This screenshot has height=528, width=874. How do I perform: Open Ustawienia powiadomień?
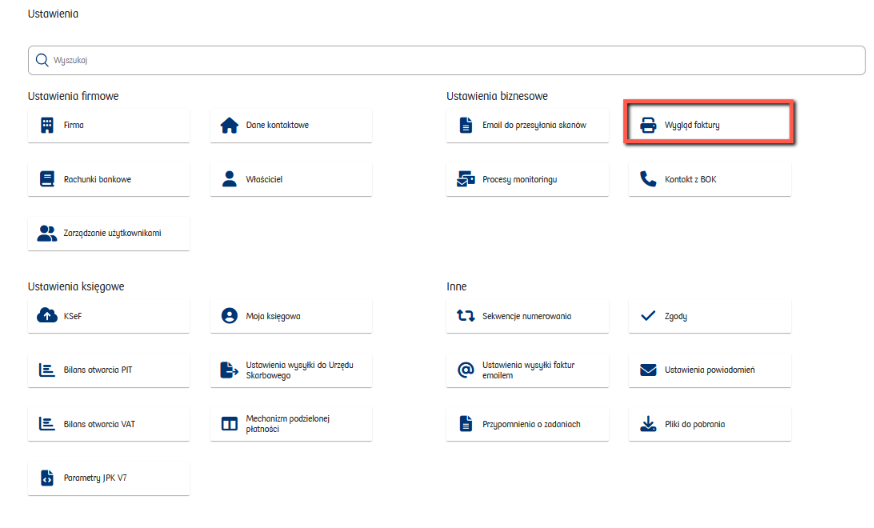[710, 370]
